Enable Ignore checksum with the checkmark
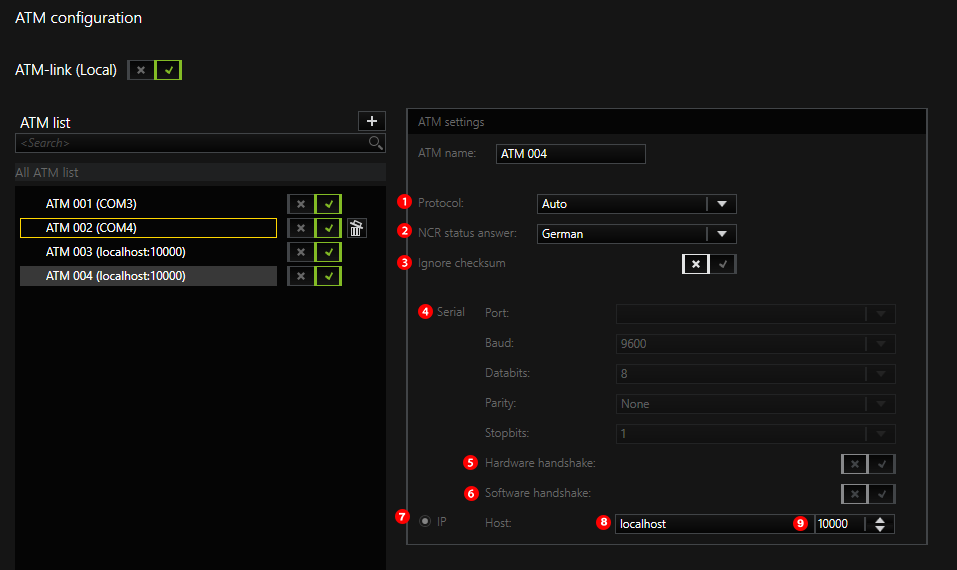This screenshot has width=957, height=570. [x=723, y=264]
